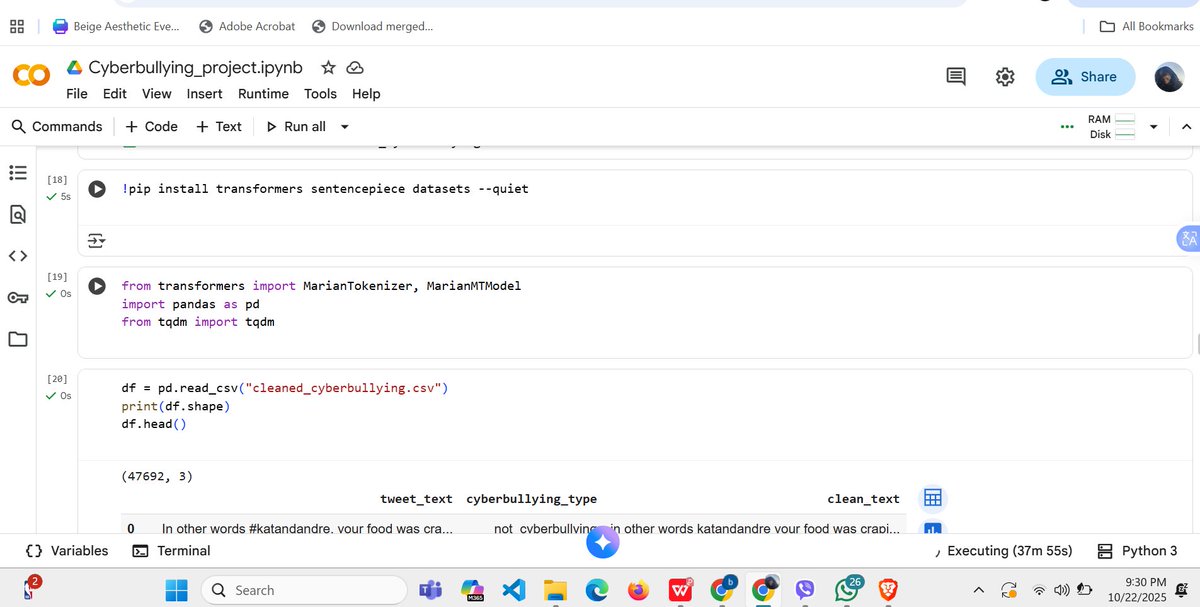The image size is (1200, 607).
Task: Open the Secrets key sidebar icon
Action: coord(18,297)
